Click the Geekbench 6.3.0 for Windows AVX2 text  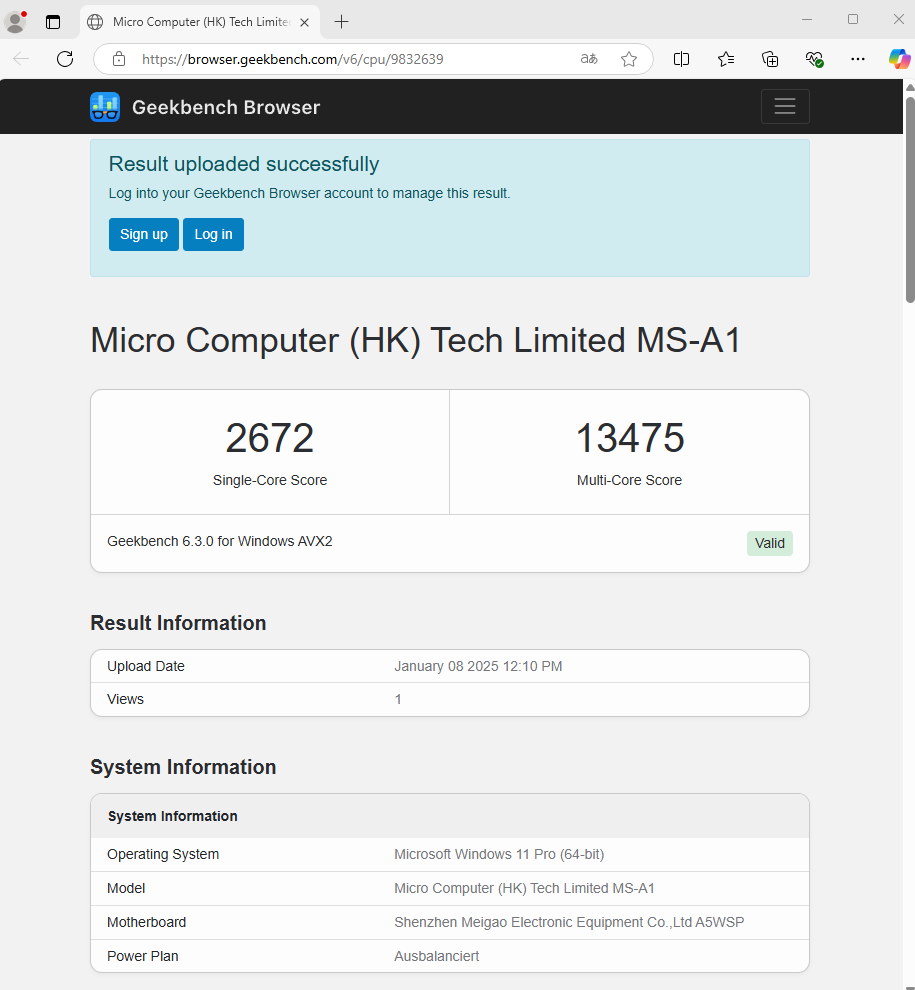(220, 541)
